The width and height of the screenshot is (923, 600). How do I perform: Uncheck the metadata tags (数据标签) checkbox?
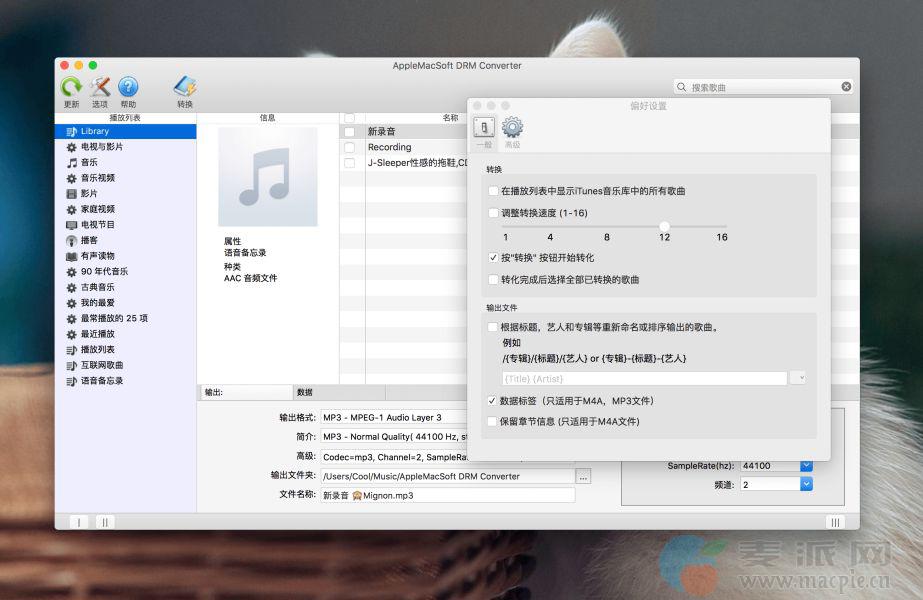click(493, 400)
